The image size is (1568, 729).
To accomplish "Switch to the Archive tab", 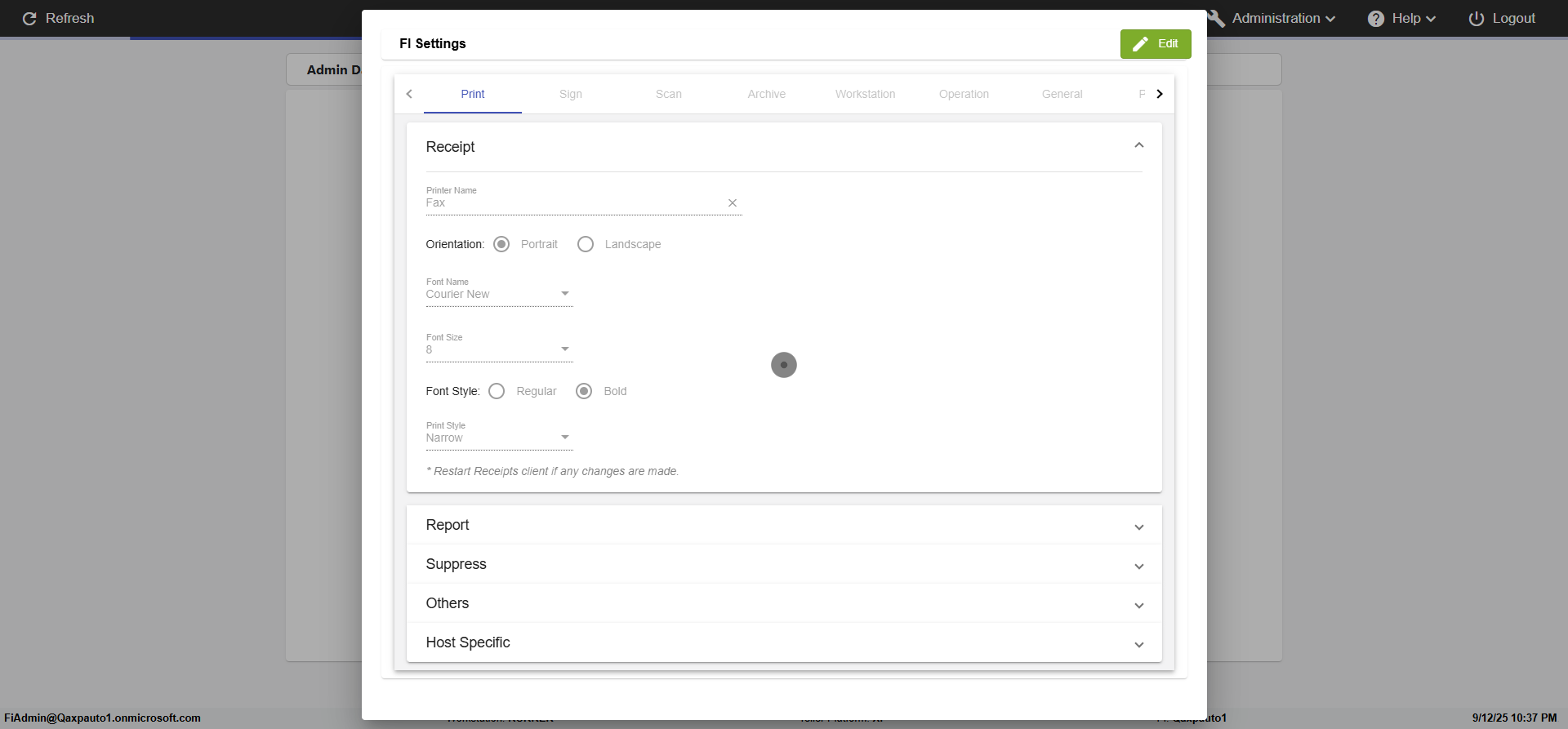I will 767,94.
